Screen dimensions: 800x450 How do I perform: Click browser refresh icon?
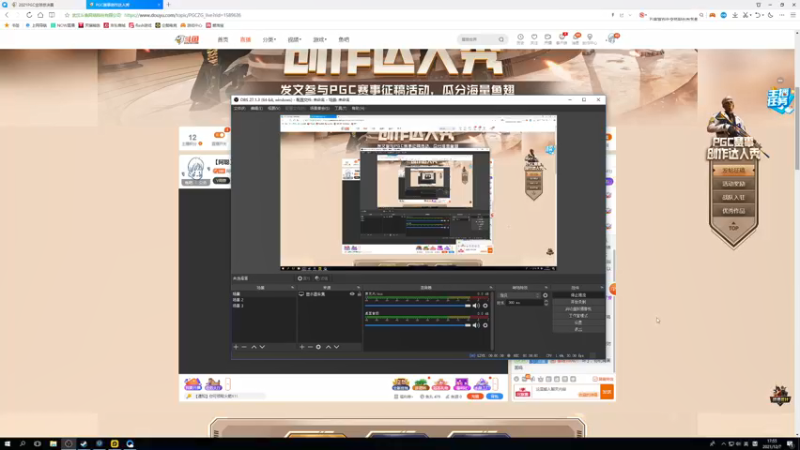29,15
